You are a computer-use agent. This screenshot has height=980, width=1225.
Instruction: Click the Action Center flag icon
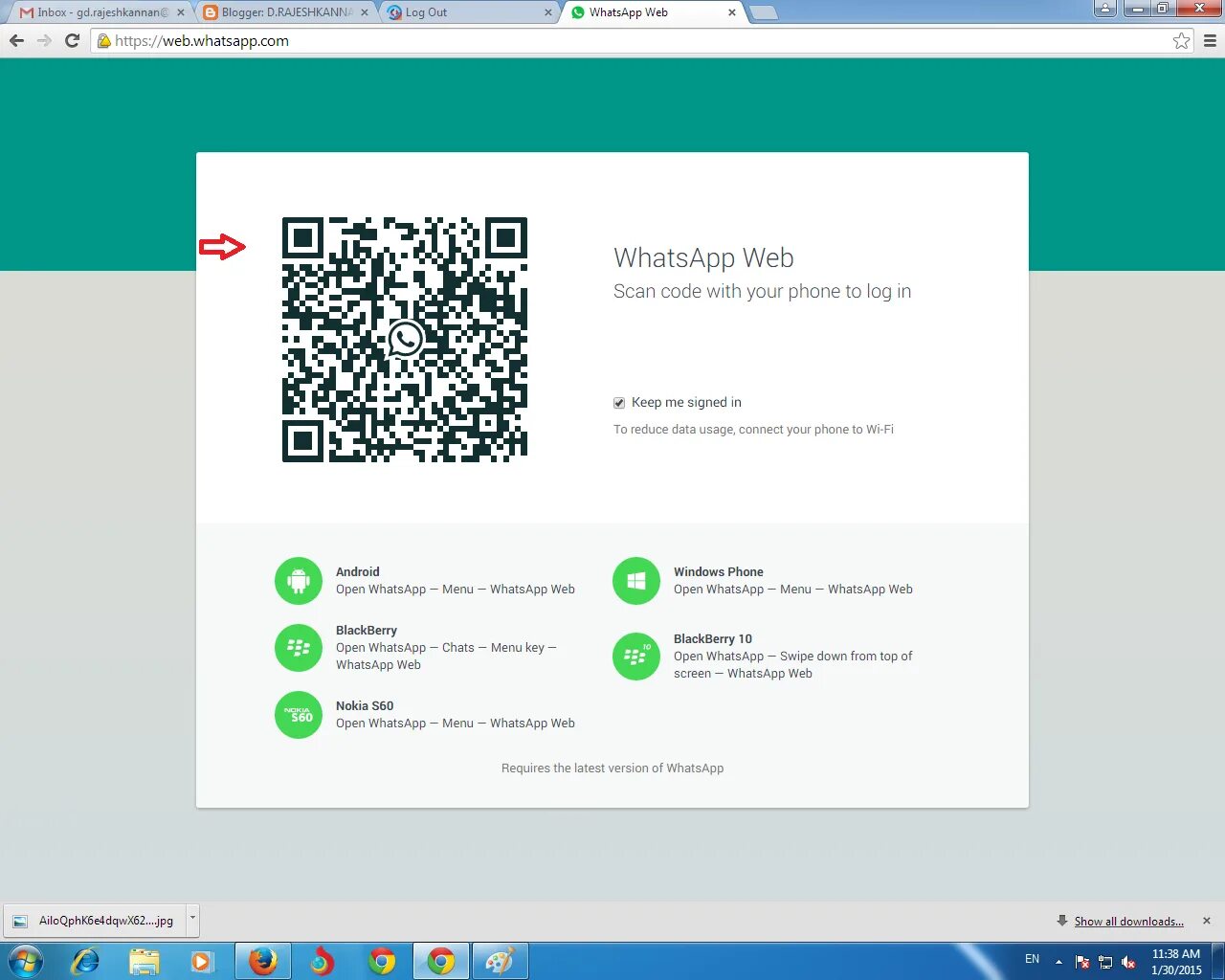click(x=1082, y=962)
